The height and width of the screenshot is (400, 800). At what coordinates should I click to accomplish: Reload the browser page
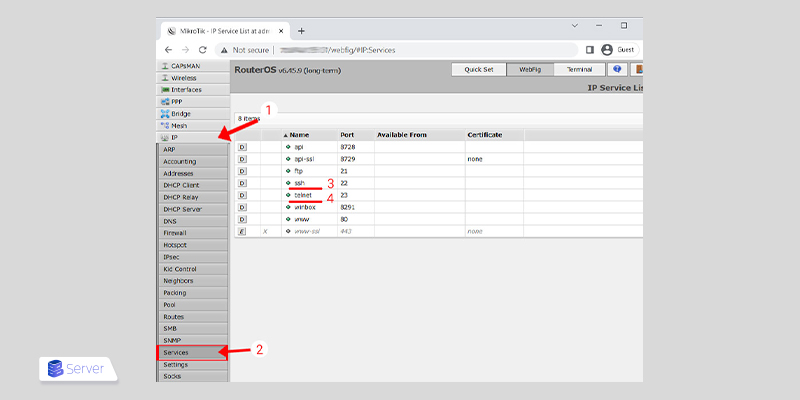[x=203, y=50]
